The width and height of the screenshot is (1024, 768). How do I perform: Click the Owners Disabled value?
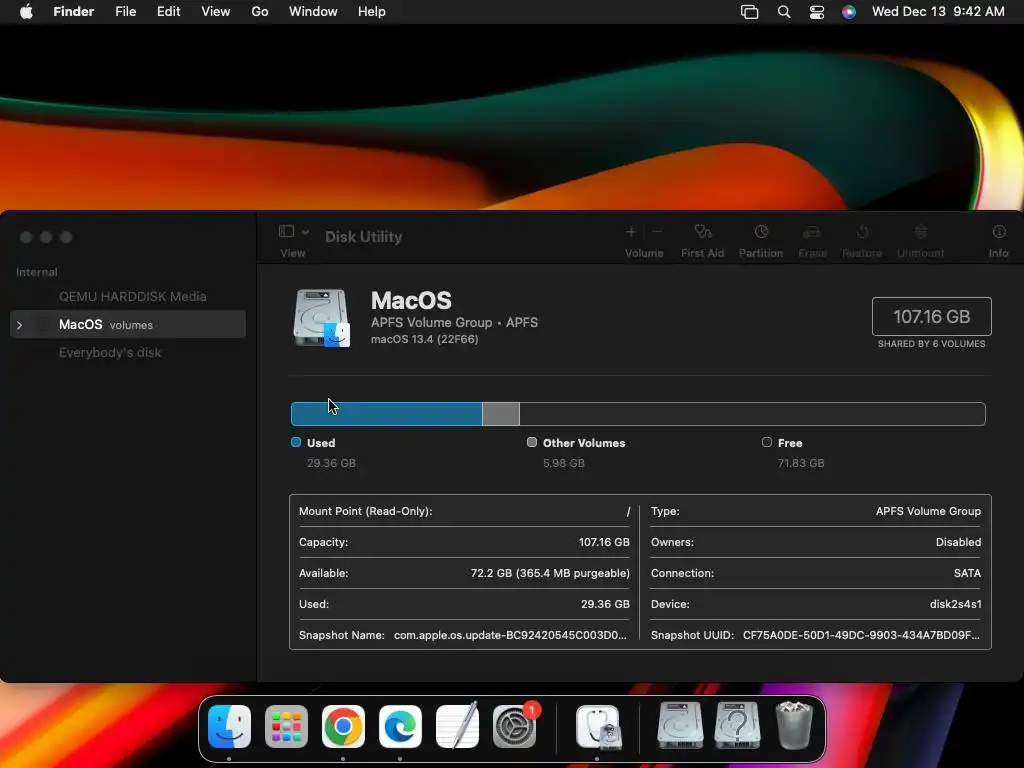pyautogui.click(x=958, y=542)
